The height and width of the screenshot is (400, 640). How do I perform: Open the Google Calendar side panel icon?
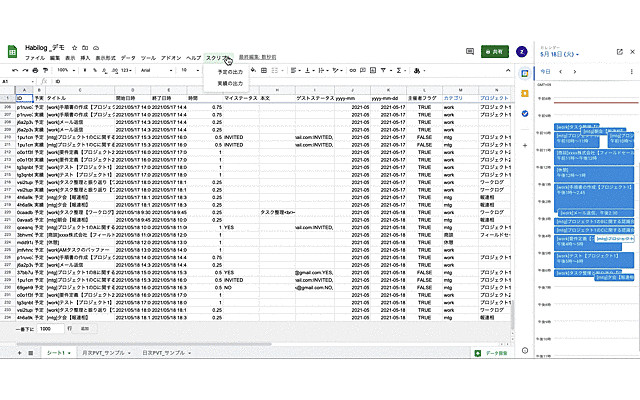point(525,73)
